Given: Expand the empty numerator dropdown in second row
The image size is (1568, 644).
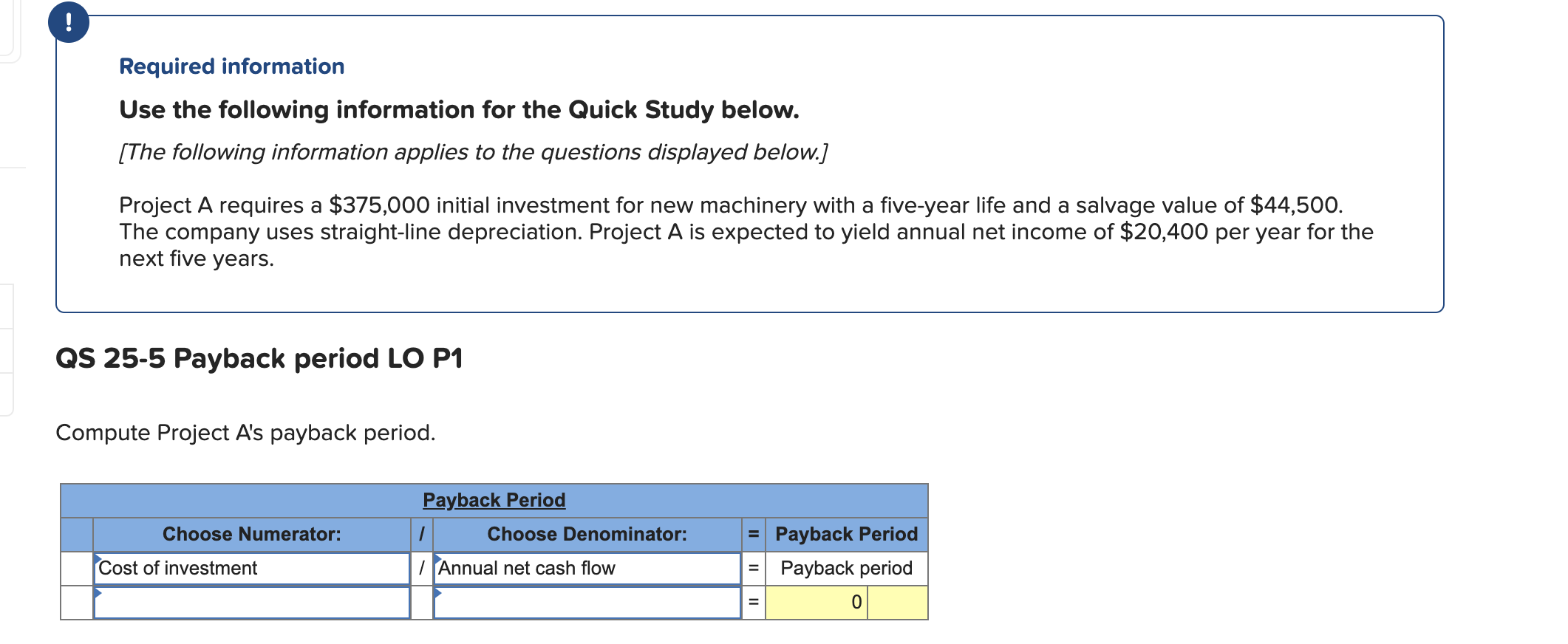Looking at the screenshot, I should click(x=251, y=602).
